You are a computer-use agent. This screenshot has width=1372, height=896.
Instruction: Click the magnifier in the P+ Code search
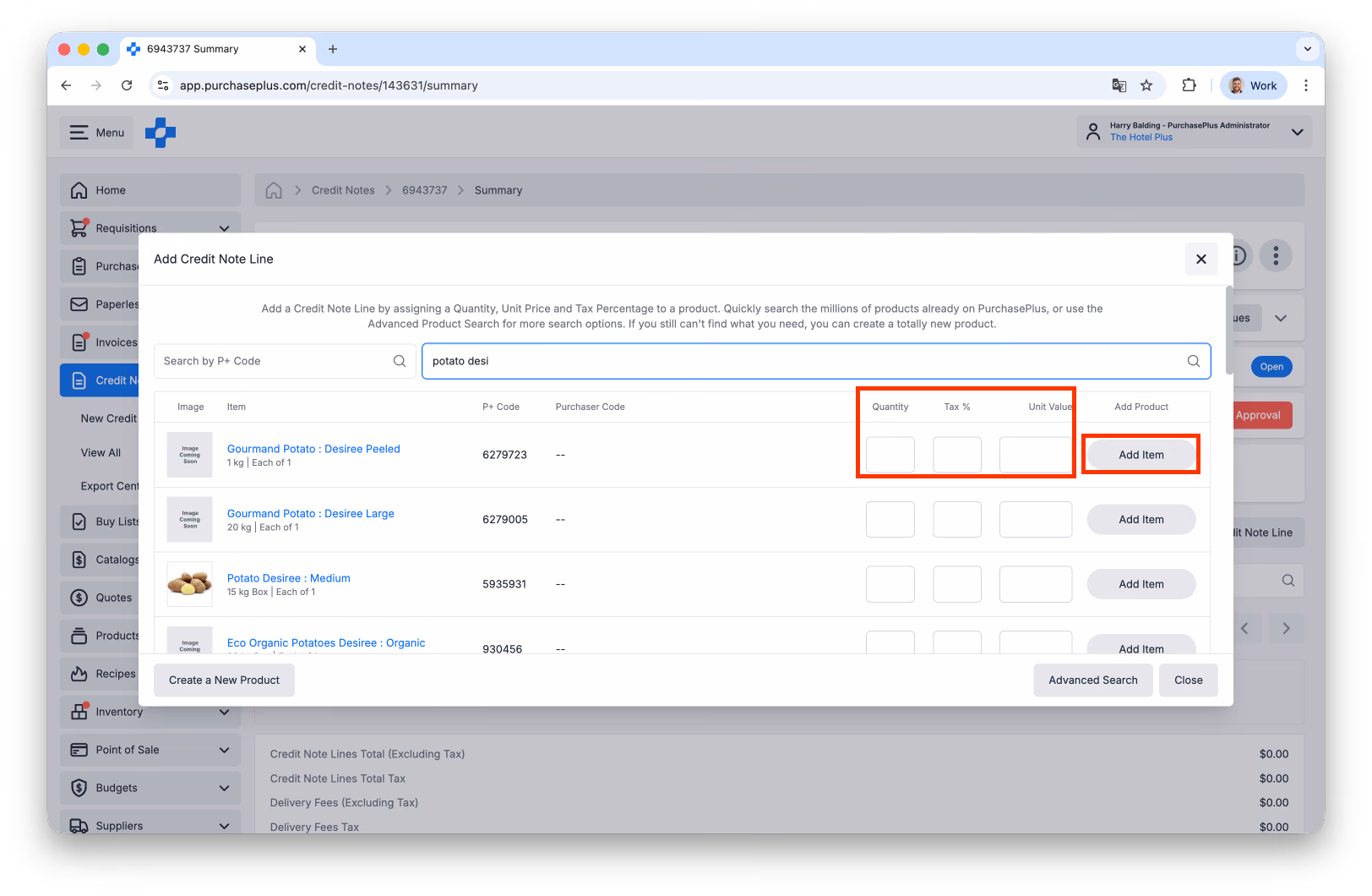pyautogui.click(x=400, y=361)
